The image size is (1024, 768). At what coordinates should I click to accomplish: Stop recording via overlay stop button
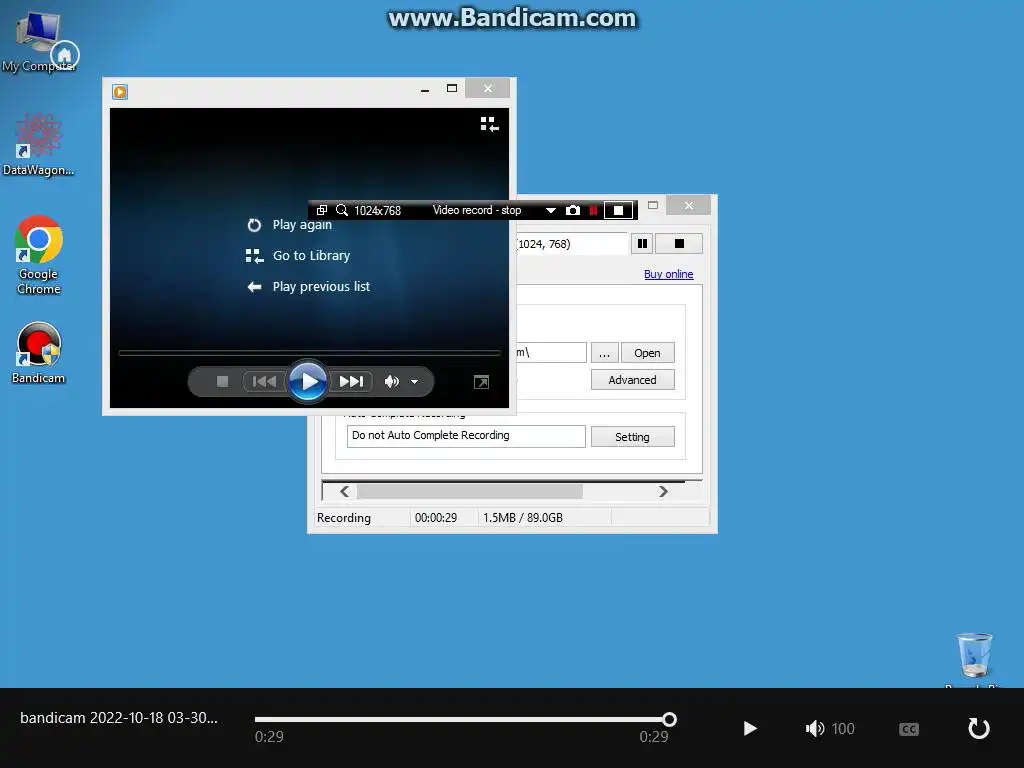(618, 210)
